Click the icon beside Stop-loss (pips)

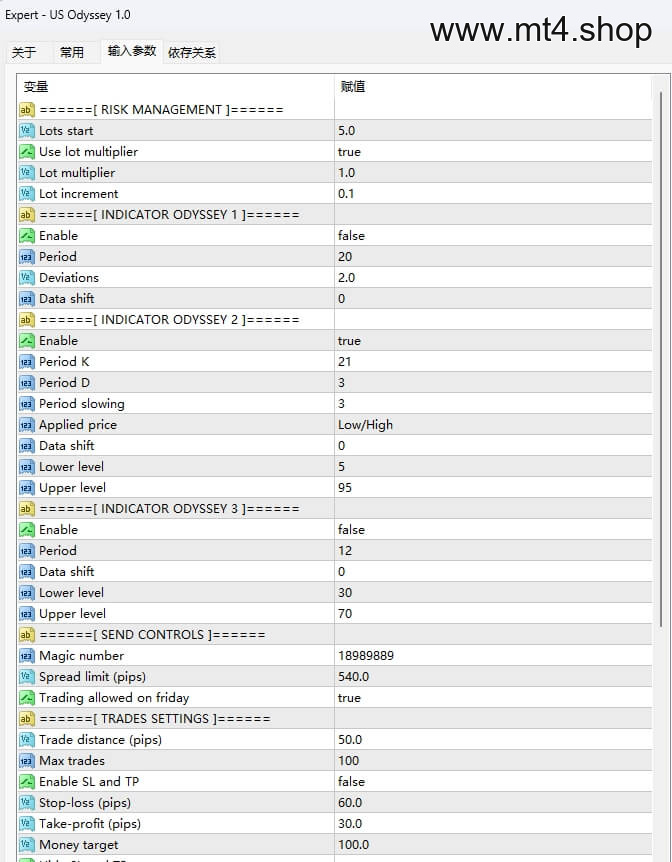pyautogui.click(x=26, y=803)
